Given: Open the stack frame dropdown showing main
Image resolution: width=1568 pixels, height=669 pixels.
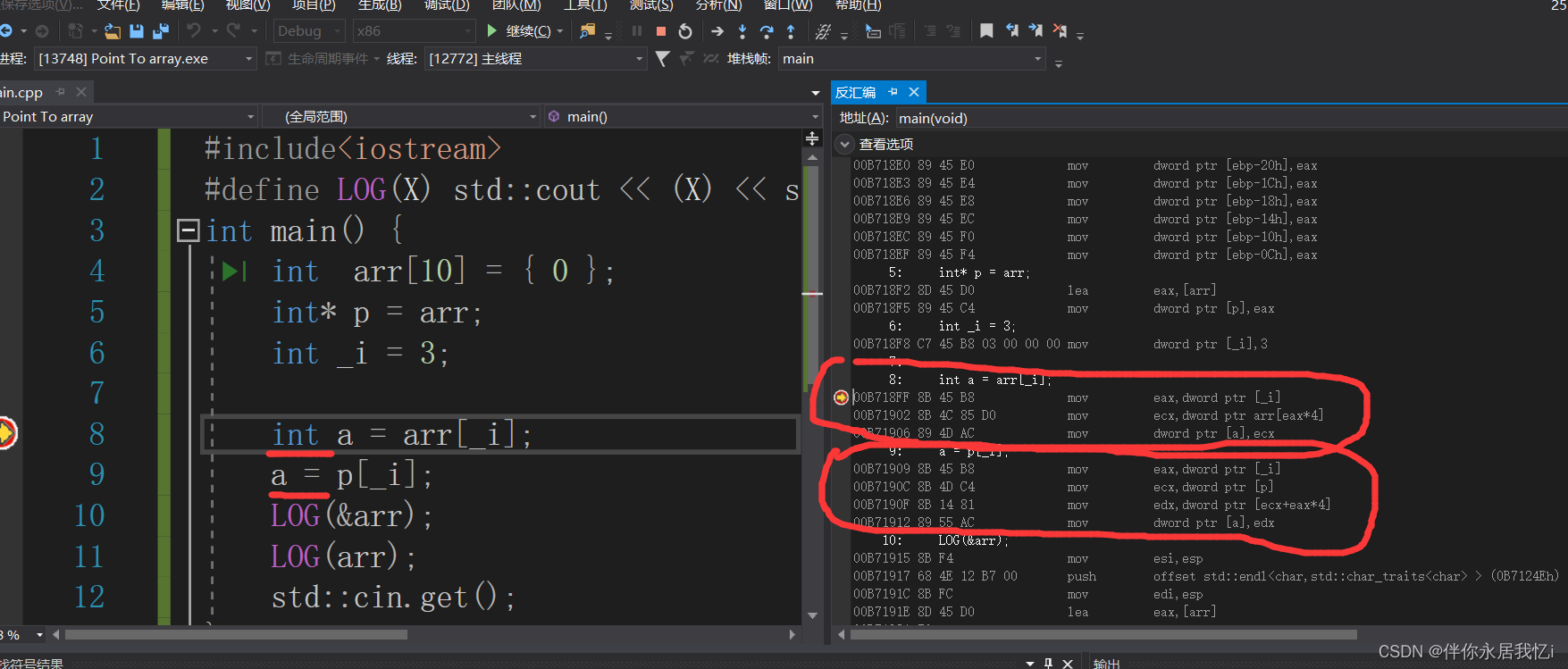Looking at the screenshot, I should point(911,59).
